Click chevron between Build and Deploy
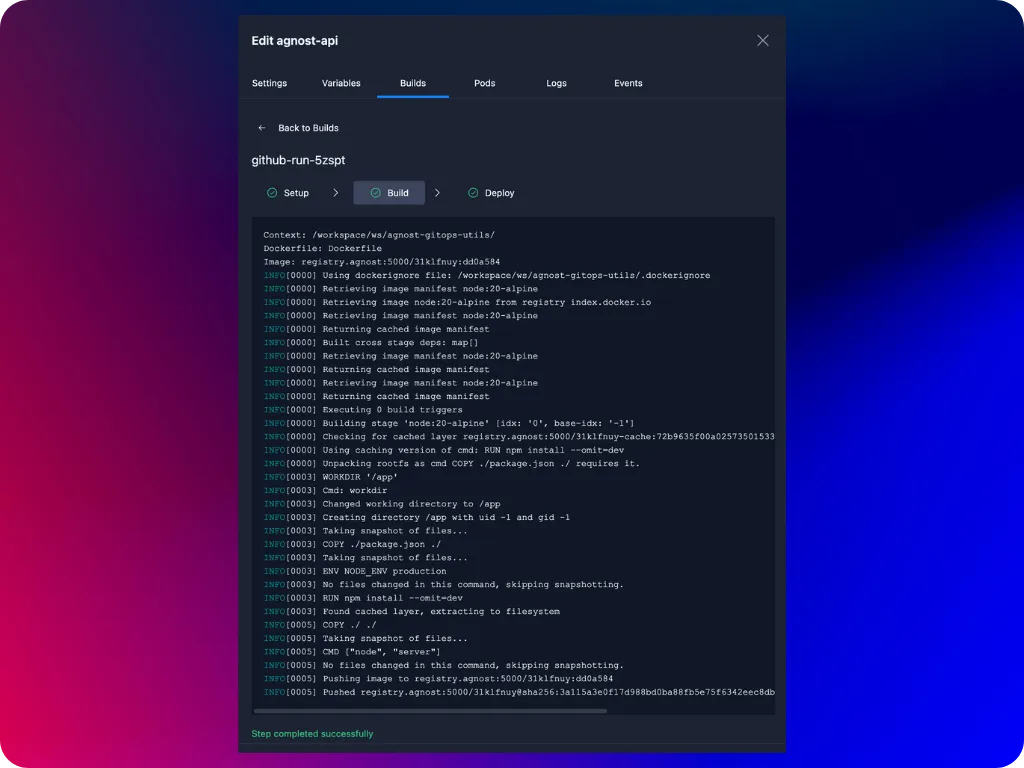The image size is (1024, 768). 437,193
